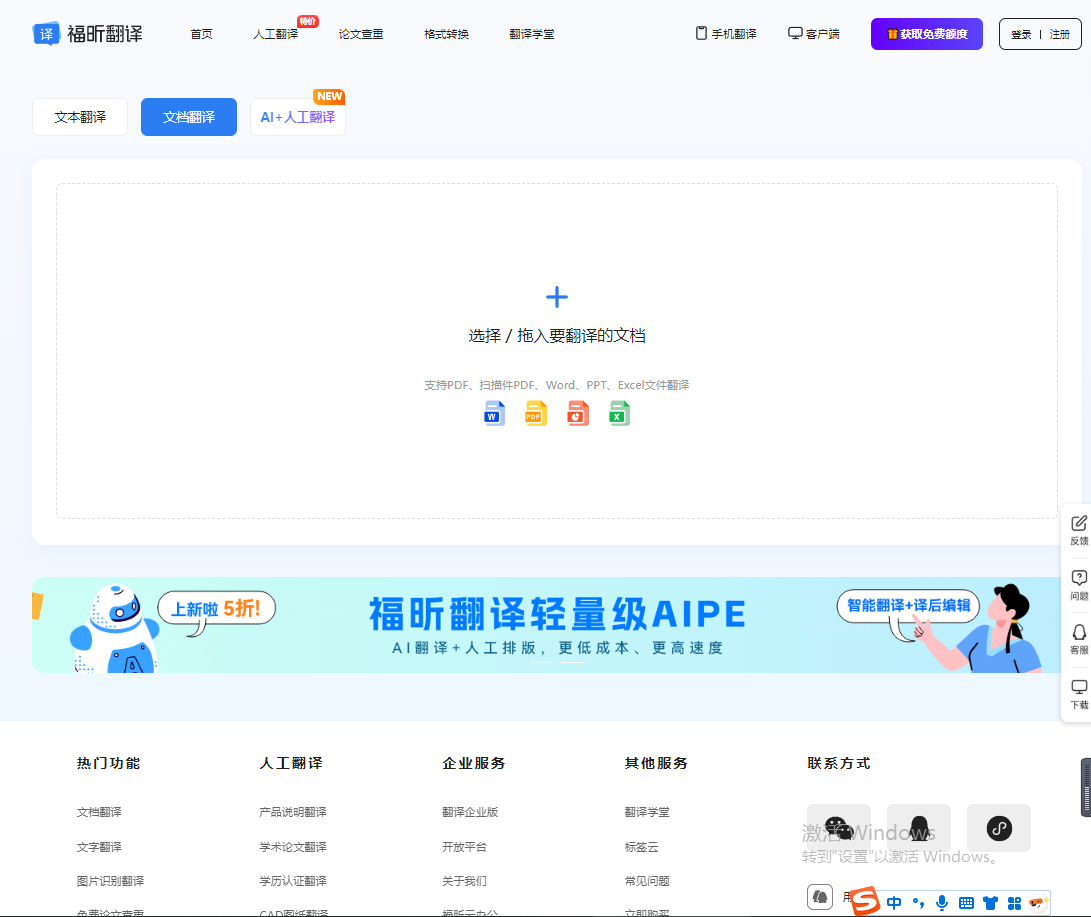The image size is (1091, 917).
Task: Open the 关于我们 footer link
Action: pyautogui.click(x=464, y=881)
